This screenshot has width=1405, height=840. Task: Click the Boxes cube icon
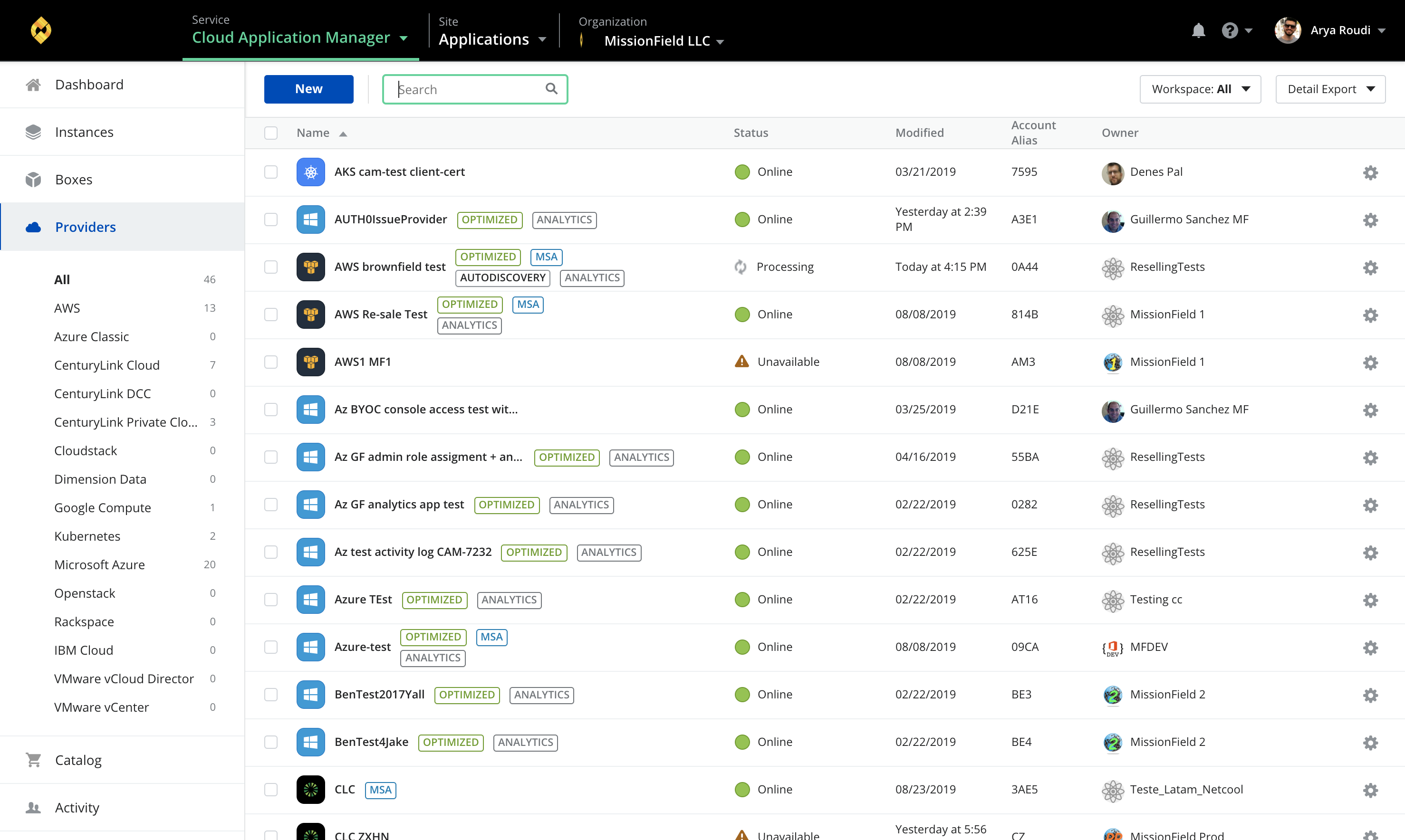point(33,180)
